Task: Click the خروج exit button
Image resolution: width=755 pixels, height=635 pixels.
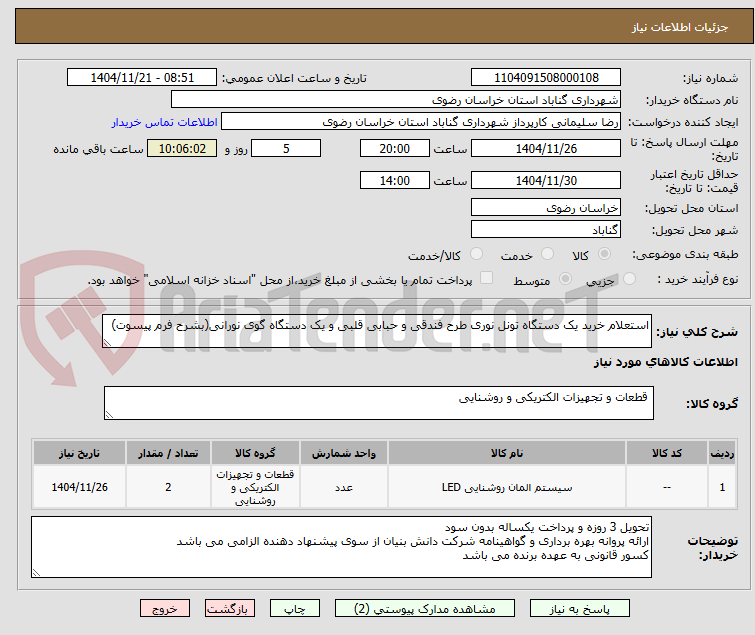Action: 165,609
